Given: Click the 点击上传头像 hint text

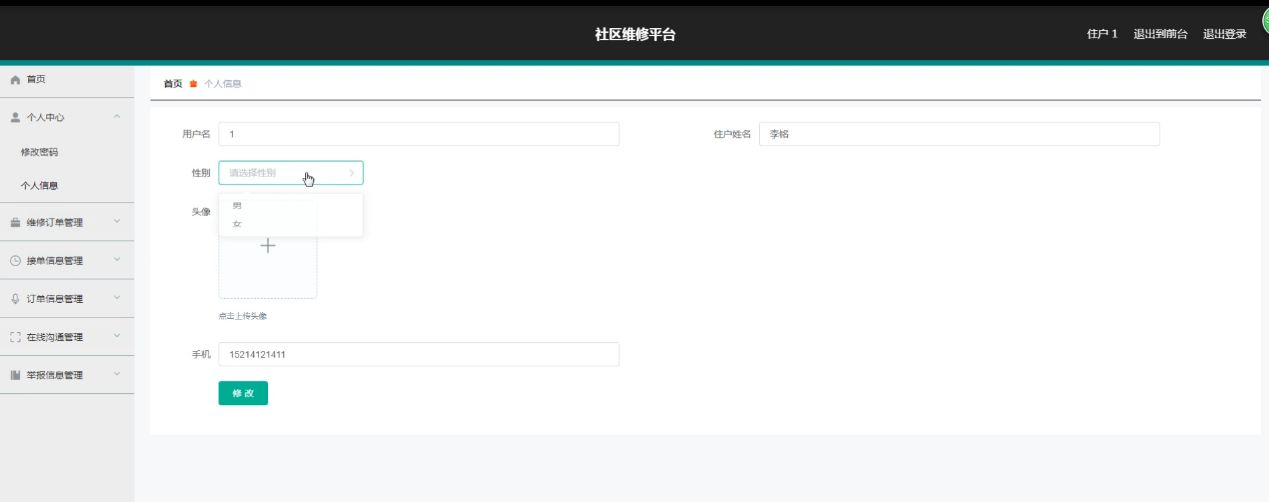Looking at the screenshot, I should coord(243,316).
